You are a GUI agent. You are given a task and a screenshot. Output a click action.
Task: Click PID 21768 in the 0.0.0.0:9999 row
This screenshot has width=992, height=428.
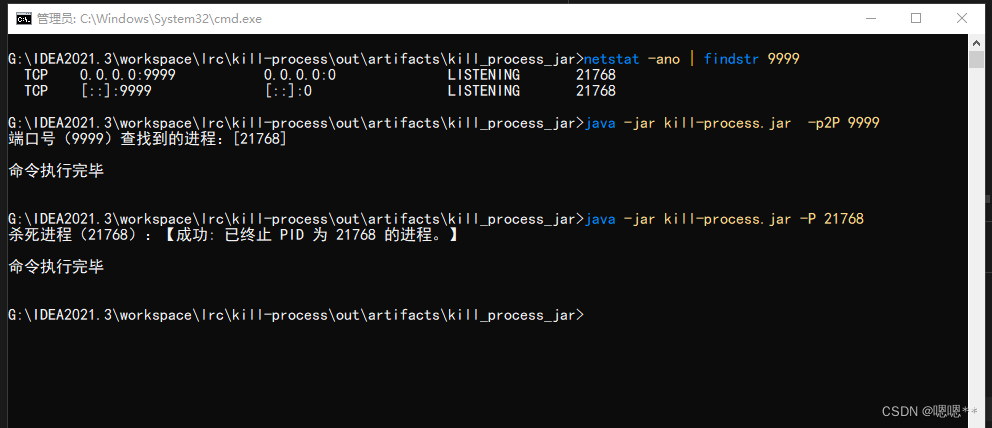point(596,75)
